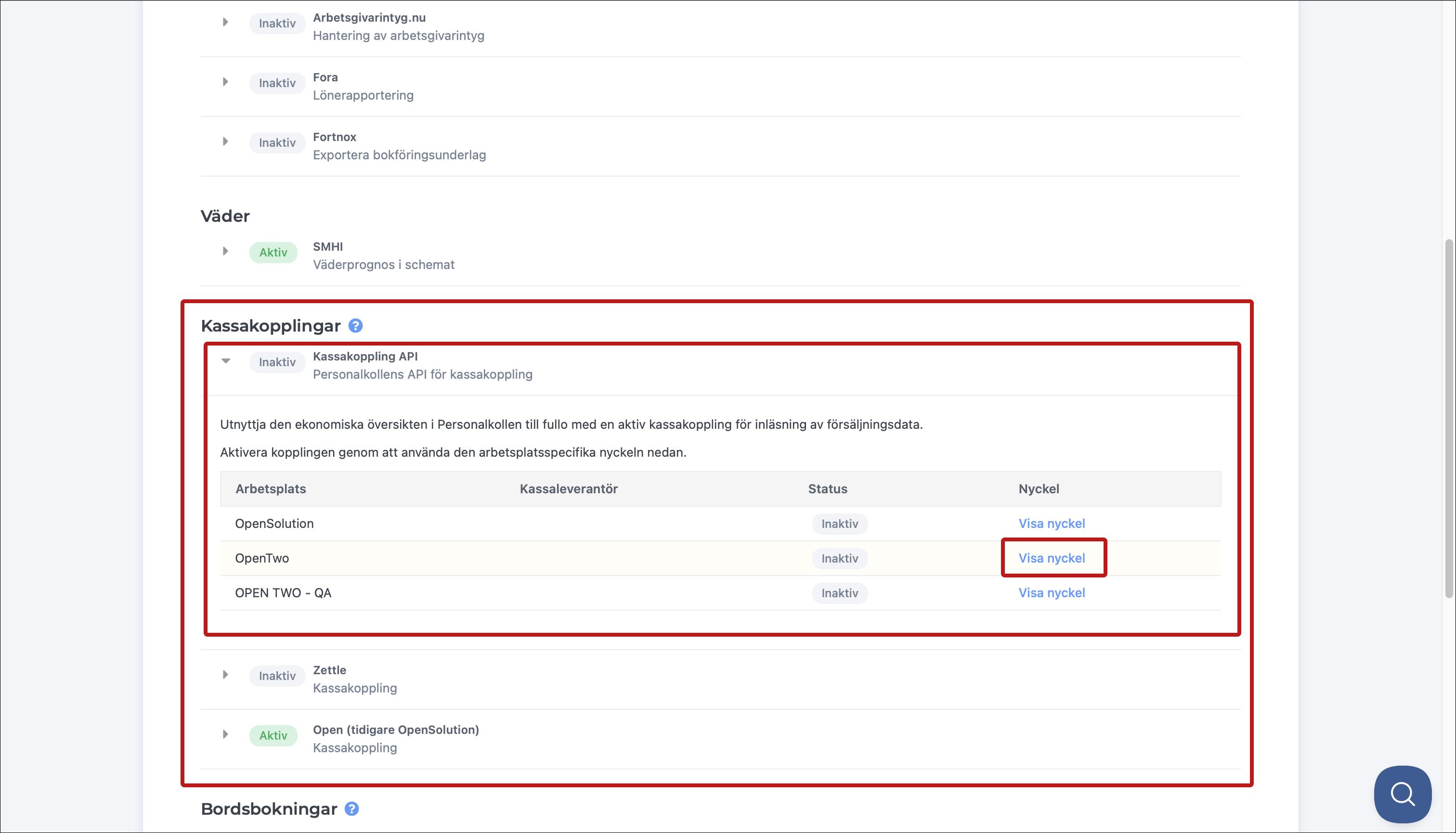
Task: Click the Fora integration title
Action: 325,77
